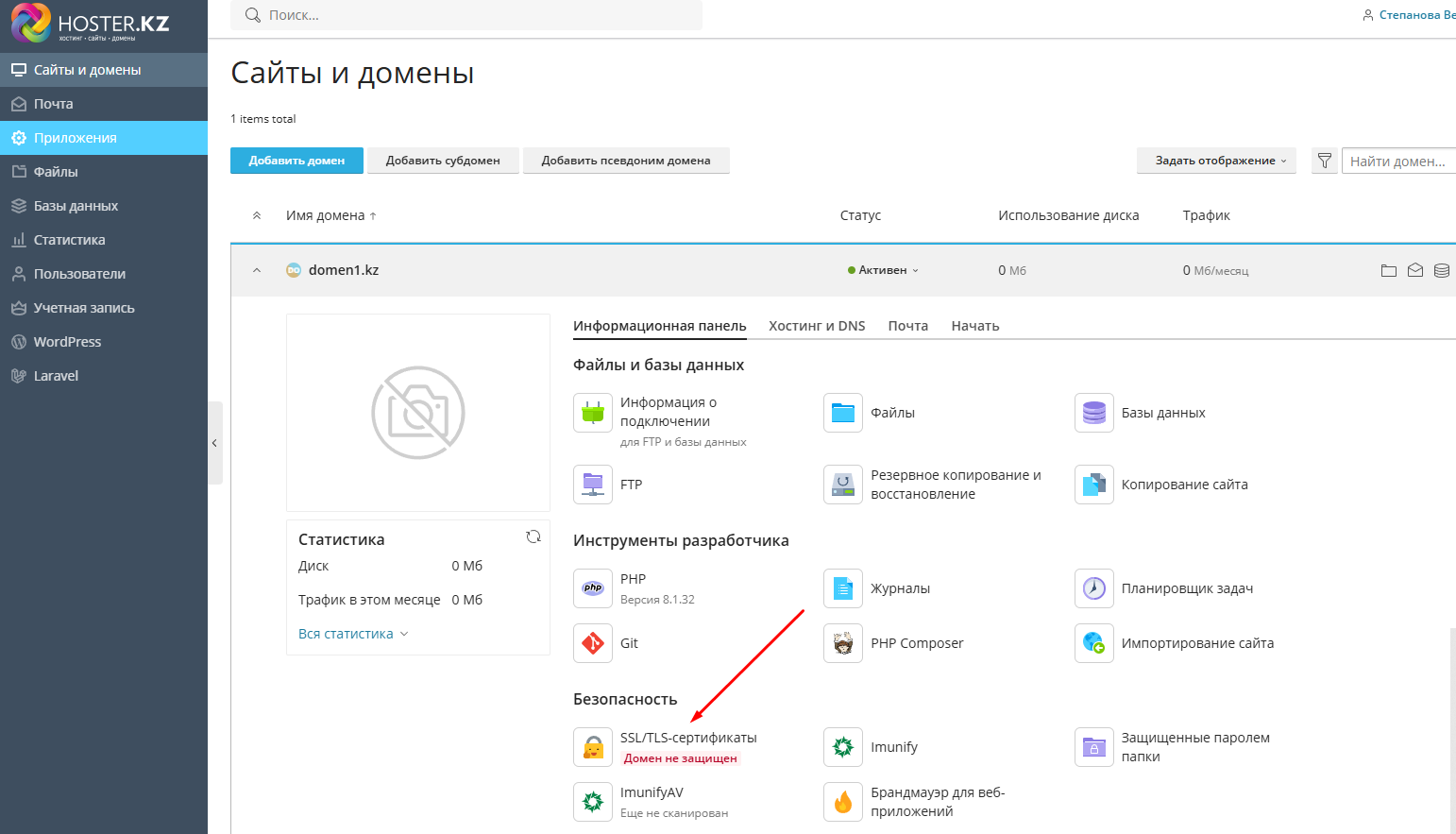Click the Imunify security icon
The width and height of the screenshot is (1456, 834).
click(x=842, y=747)
